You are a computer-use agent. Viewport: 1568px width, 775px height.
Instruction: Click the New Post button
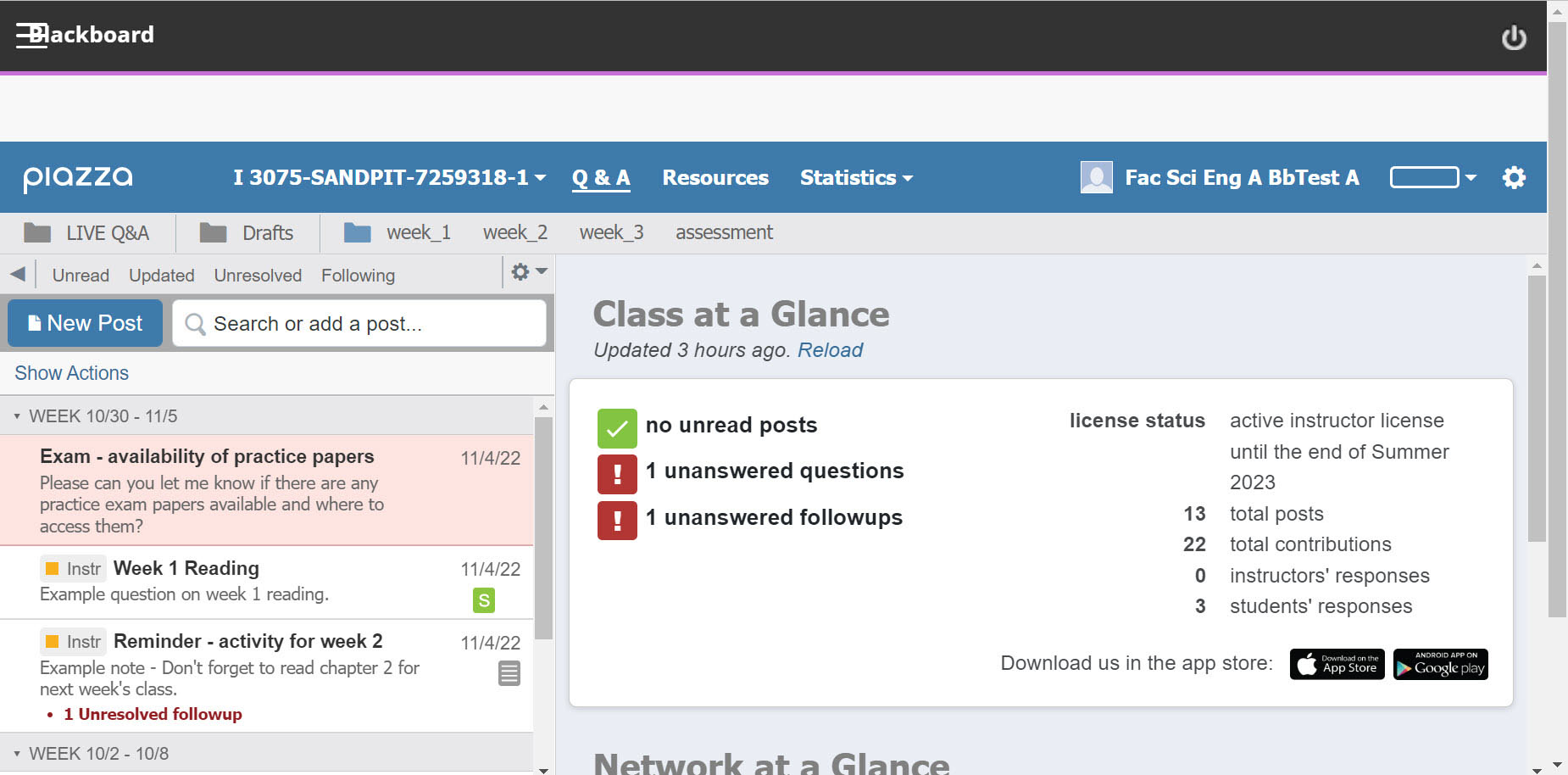84,323
